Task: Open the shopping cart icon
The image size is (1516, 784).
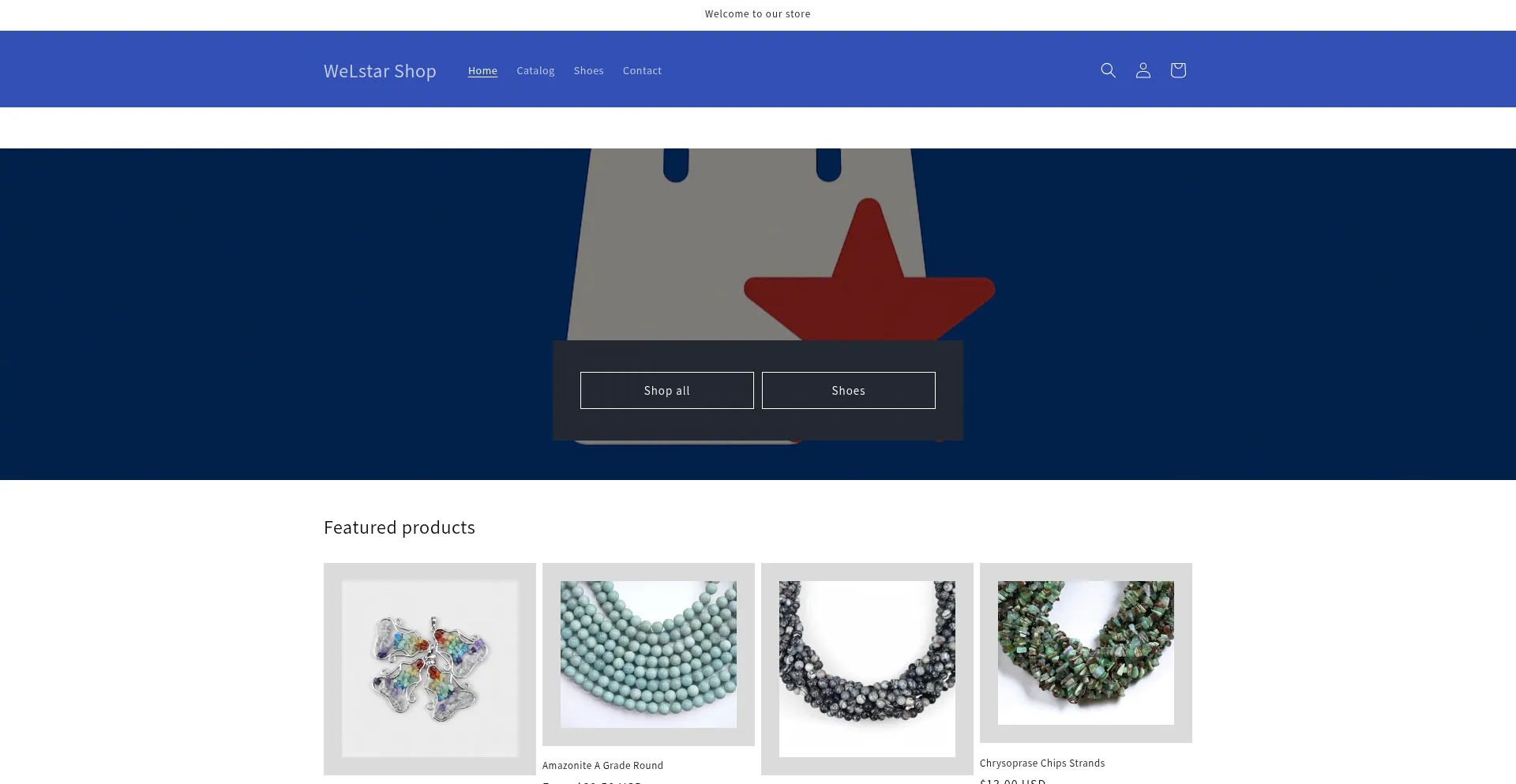Action: pos(1177,70)
